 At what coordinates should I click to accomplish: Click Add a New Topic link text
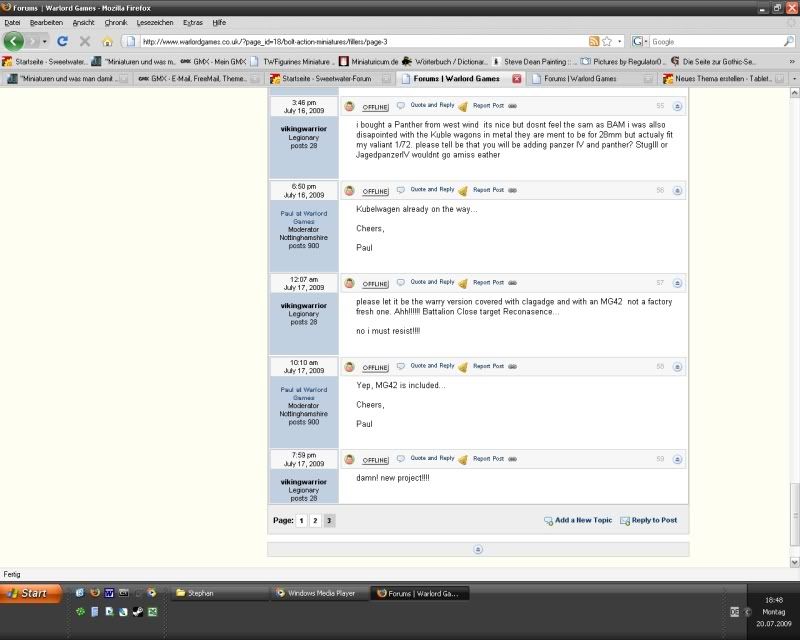pos(583,520)
